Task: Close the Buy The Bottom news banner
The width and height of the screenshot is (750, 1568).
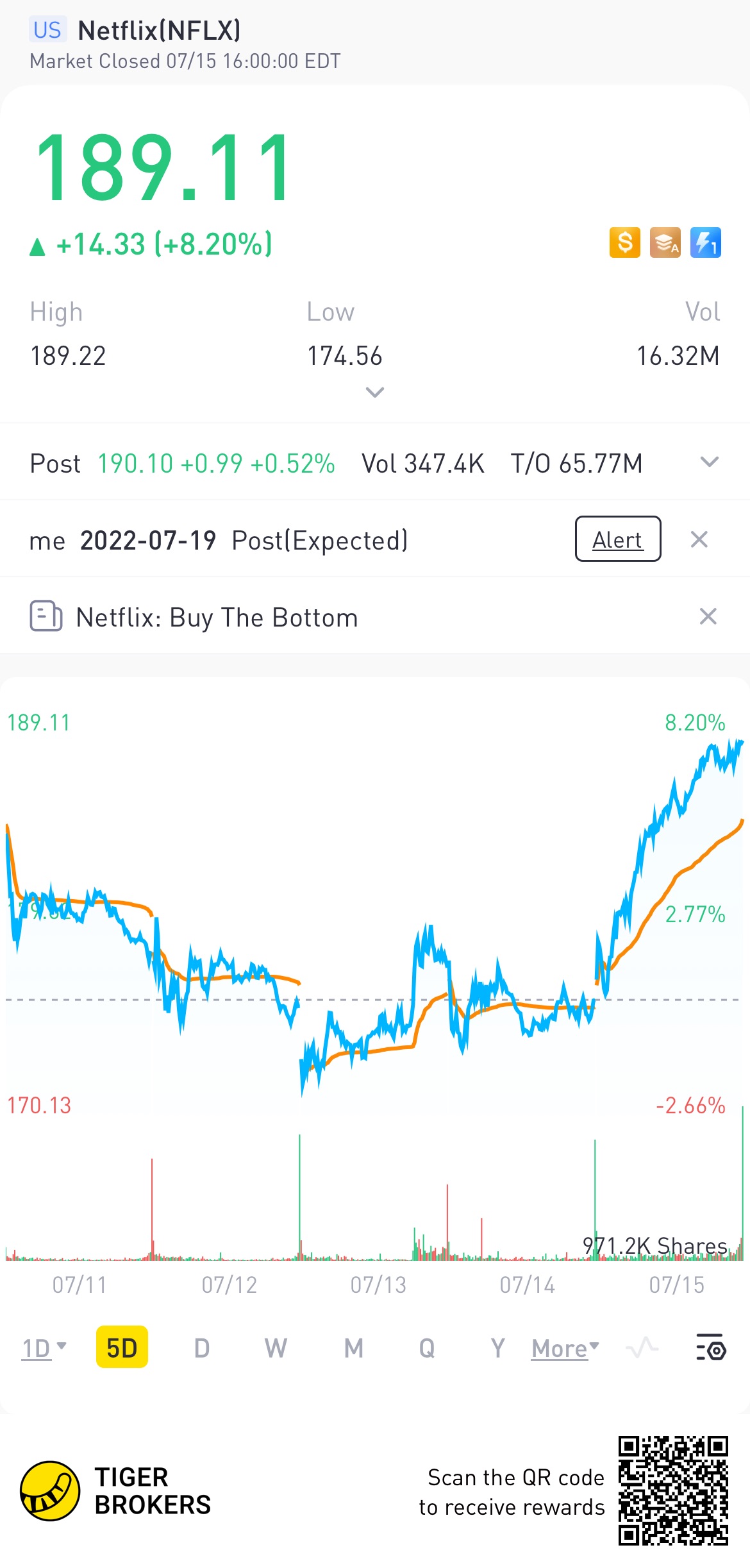Action: (708, 616)
